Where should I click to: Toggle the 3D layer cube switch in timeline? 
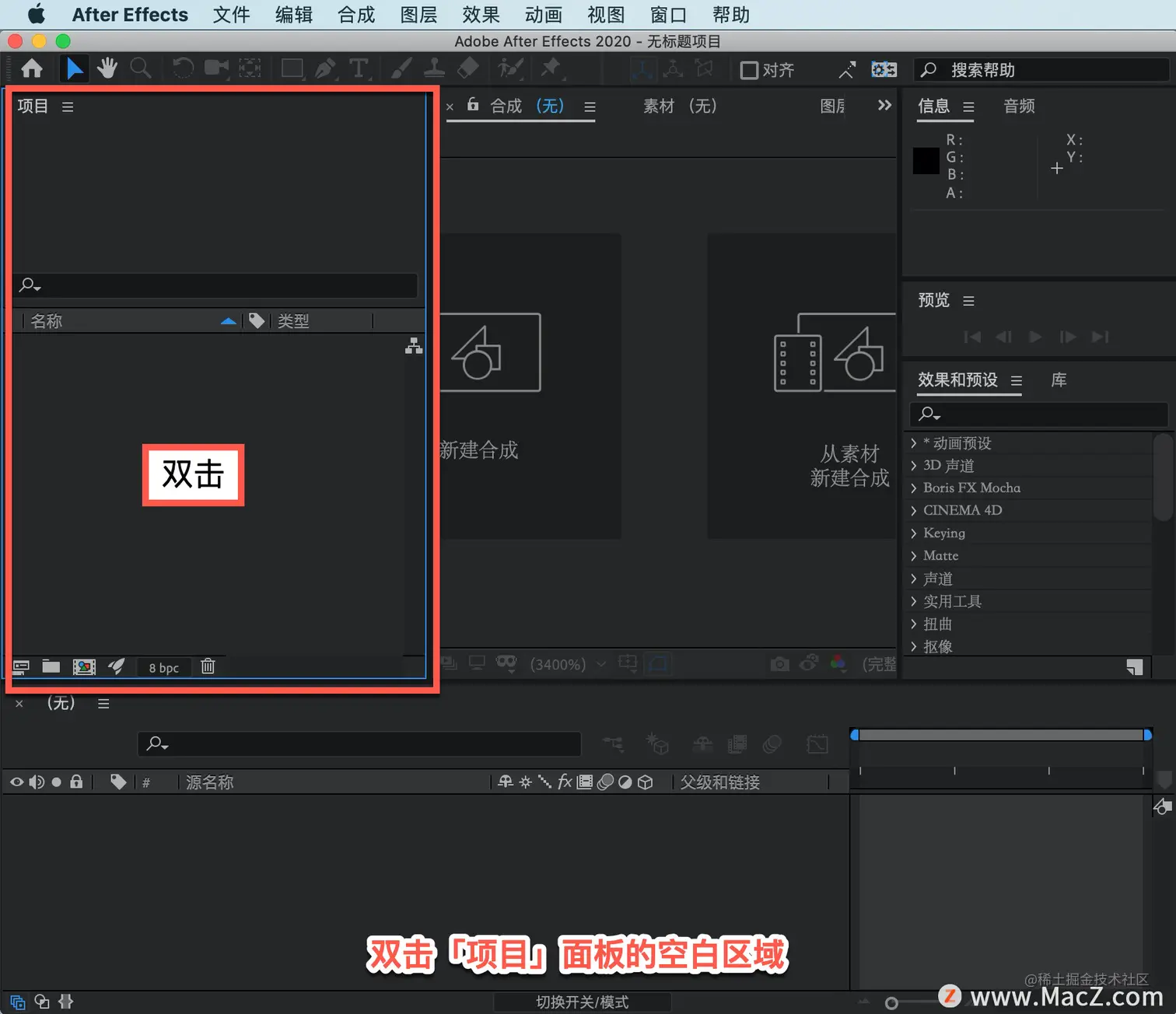click(646, 782)
